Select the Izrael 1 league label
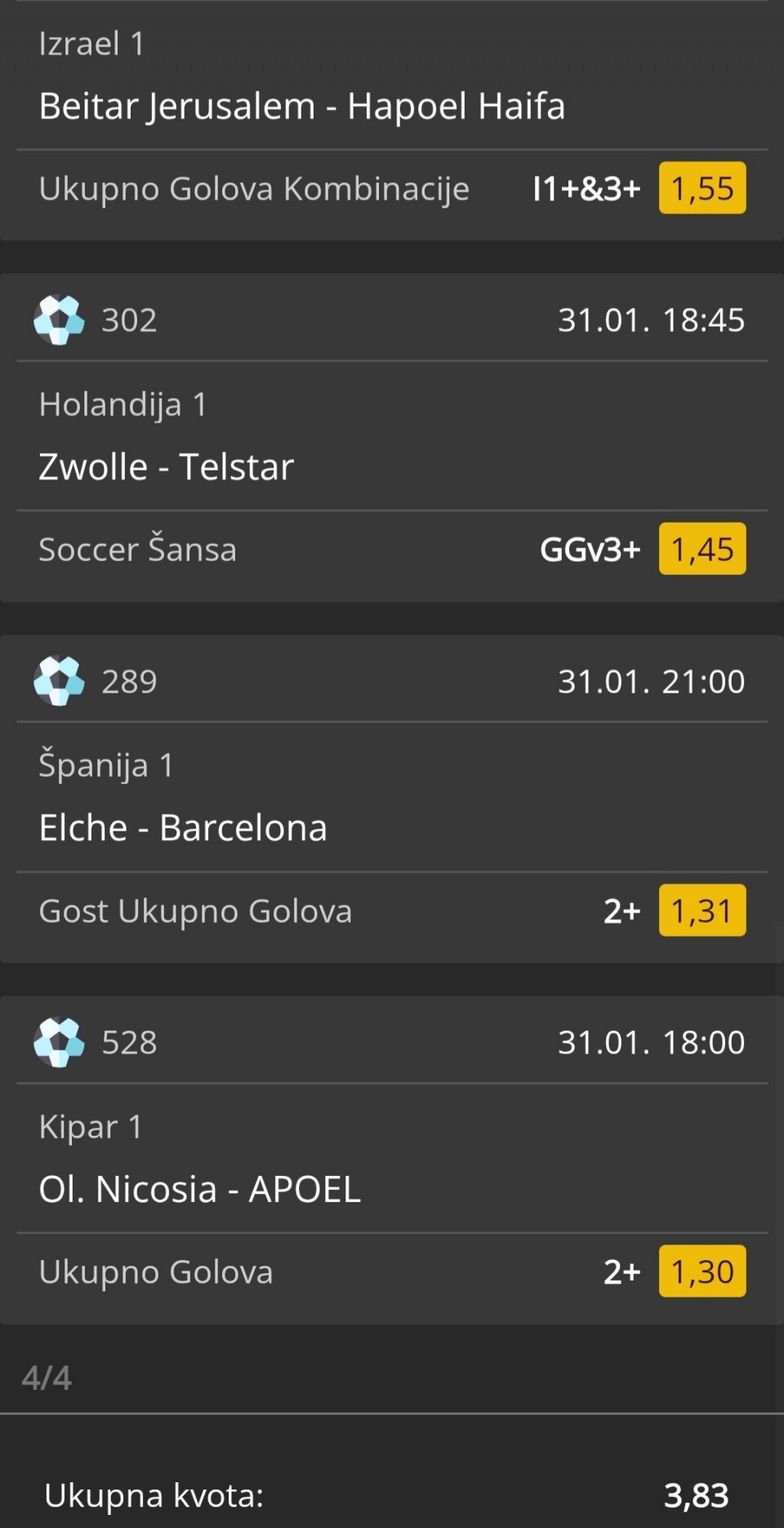This screenshot has height=1528, width=784. (x=91, y=43)
